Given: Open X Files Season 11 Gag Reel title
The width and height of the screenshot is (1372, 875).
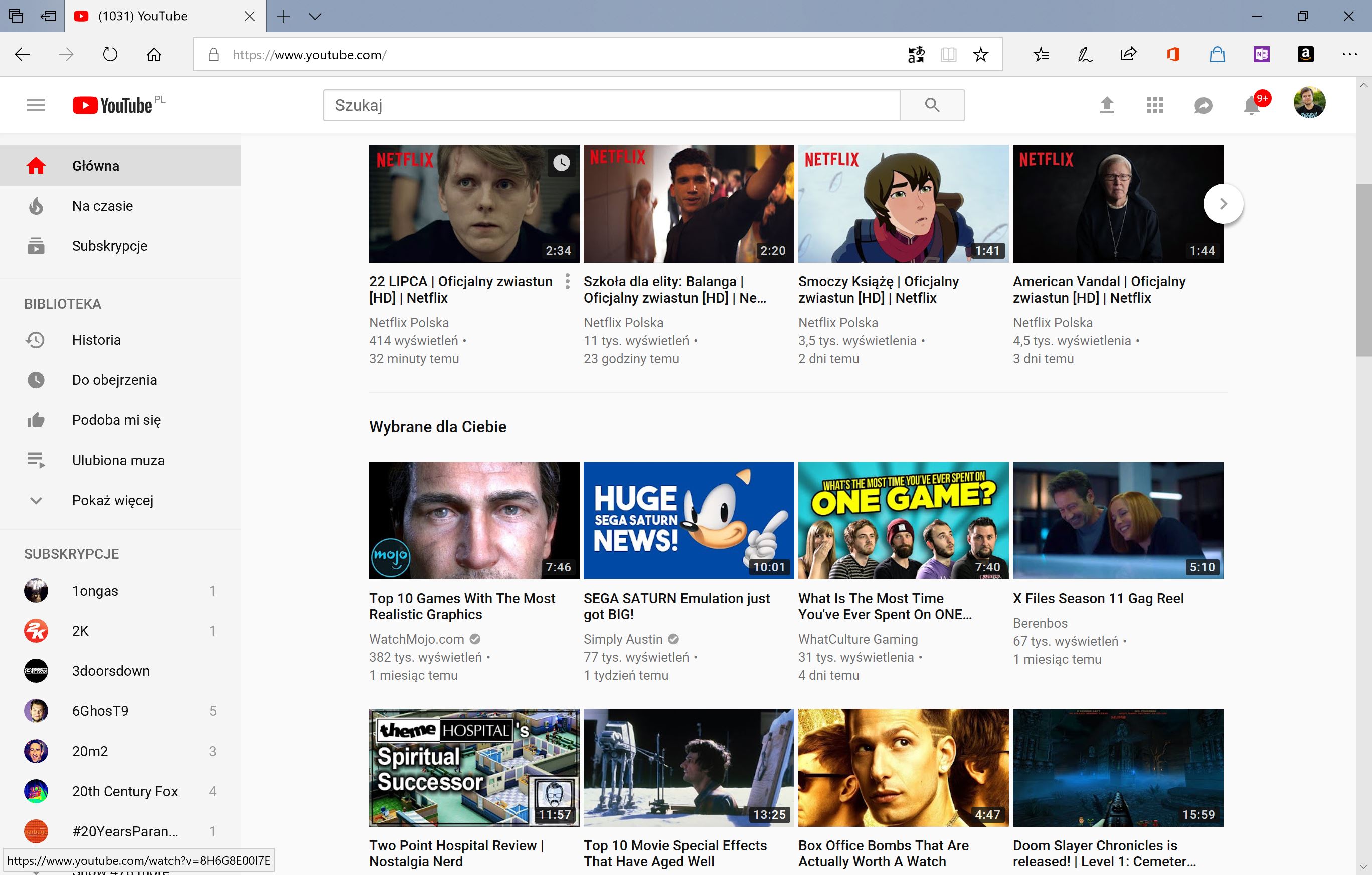Looking at the screenshot, I should tap(1098, 599).
